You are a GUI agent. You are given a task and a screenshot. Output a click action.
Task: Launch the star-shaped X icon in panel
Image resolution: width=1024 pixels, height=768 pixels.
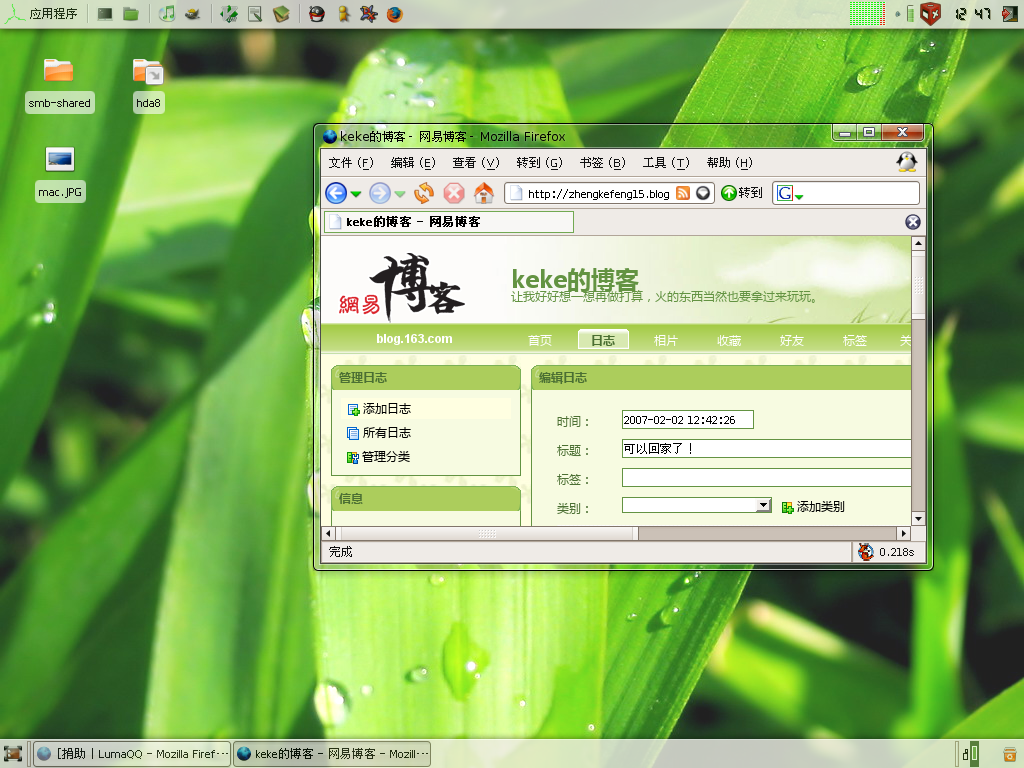368,14
